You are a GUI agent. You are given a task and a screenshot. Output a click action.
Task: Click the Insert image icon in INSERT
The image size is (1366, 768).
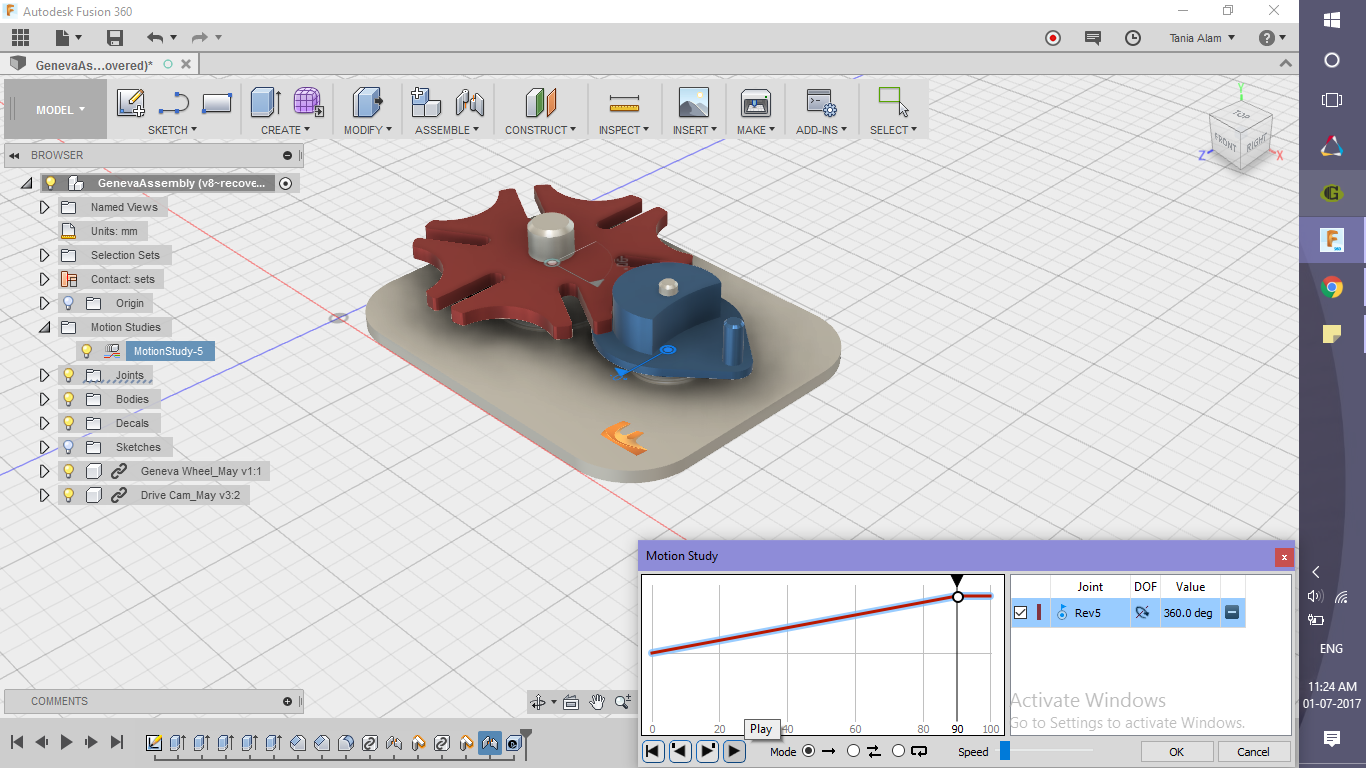click(694, 103)
